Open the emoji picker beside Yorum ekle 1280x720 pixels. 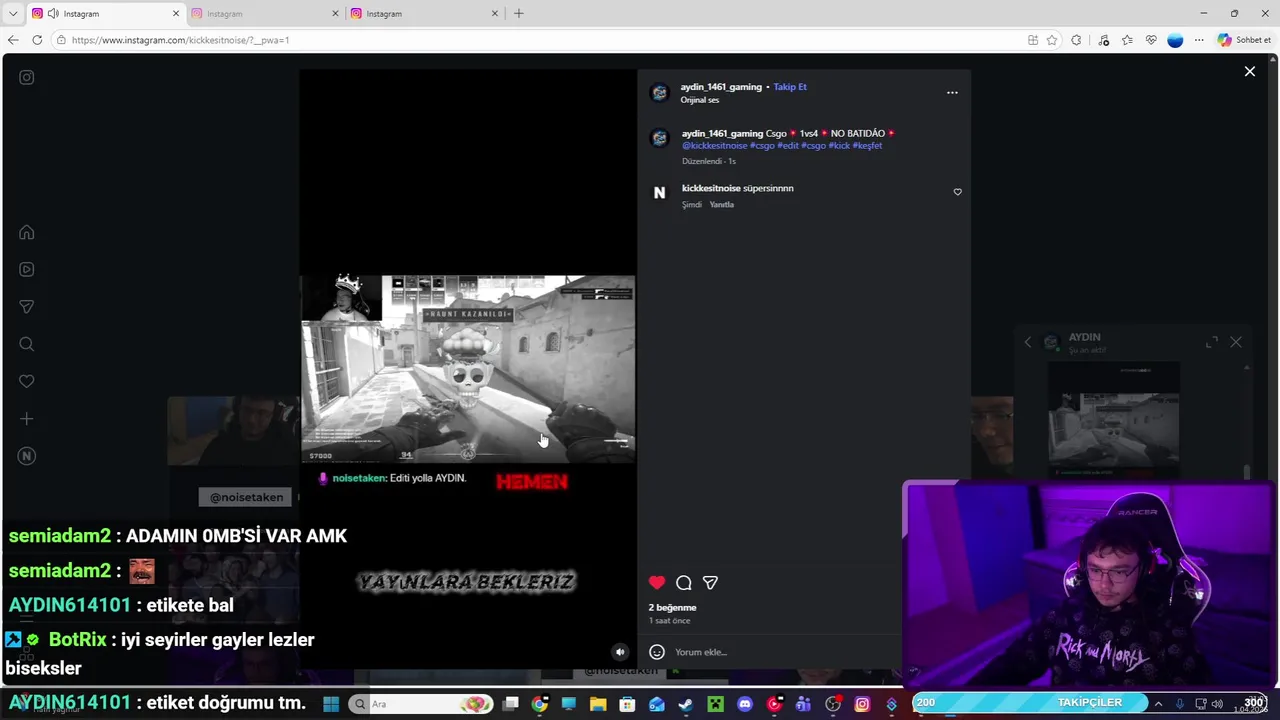(x=657, y=652)
